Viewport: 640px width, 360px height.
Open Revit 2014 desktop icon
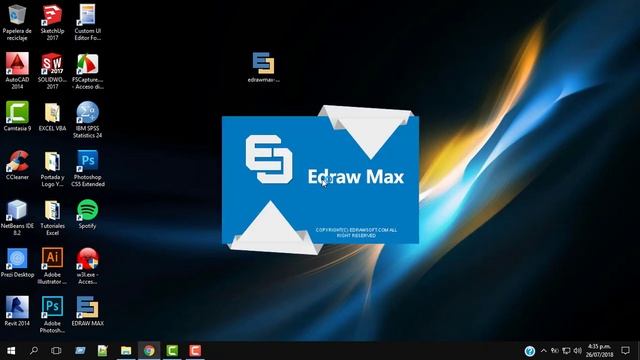(x=17, y=311)
